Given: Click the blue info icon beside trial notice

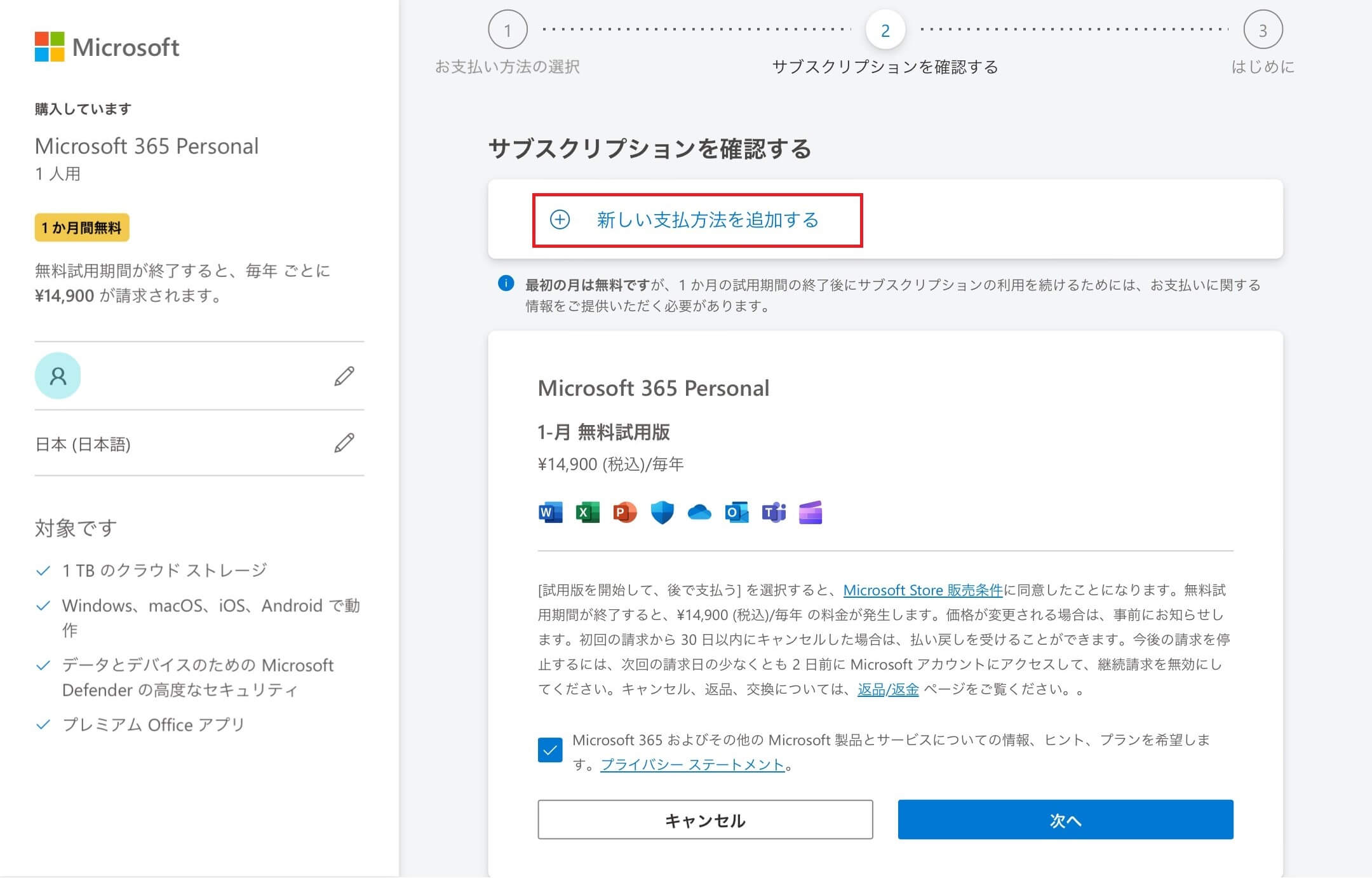Looking at the screenshot, I should tap(506, 283).
